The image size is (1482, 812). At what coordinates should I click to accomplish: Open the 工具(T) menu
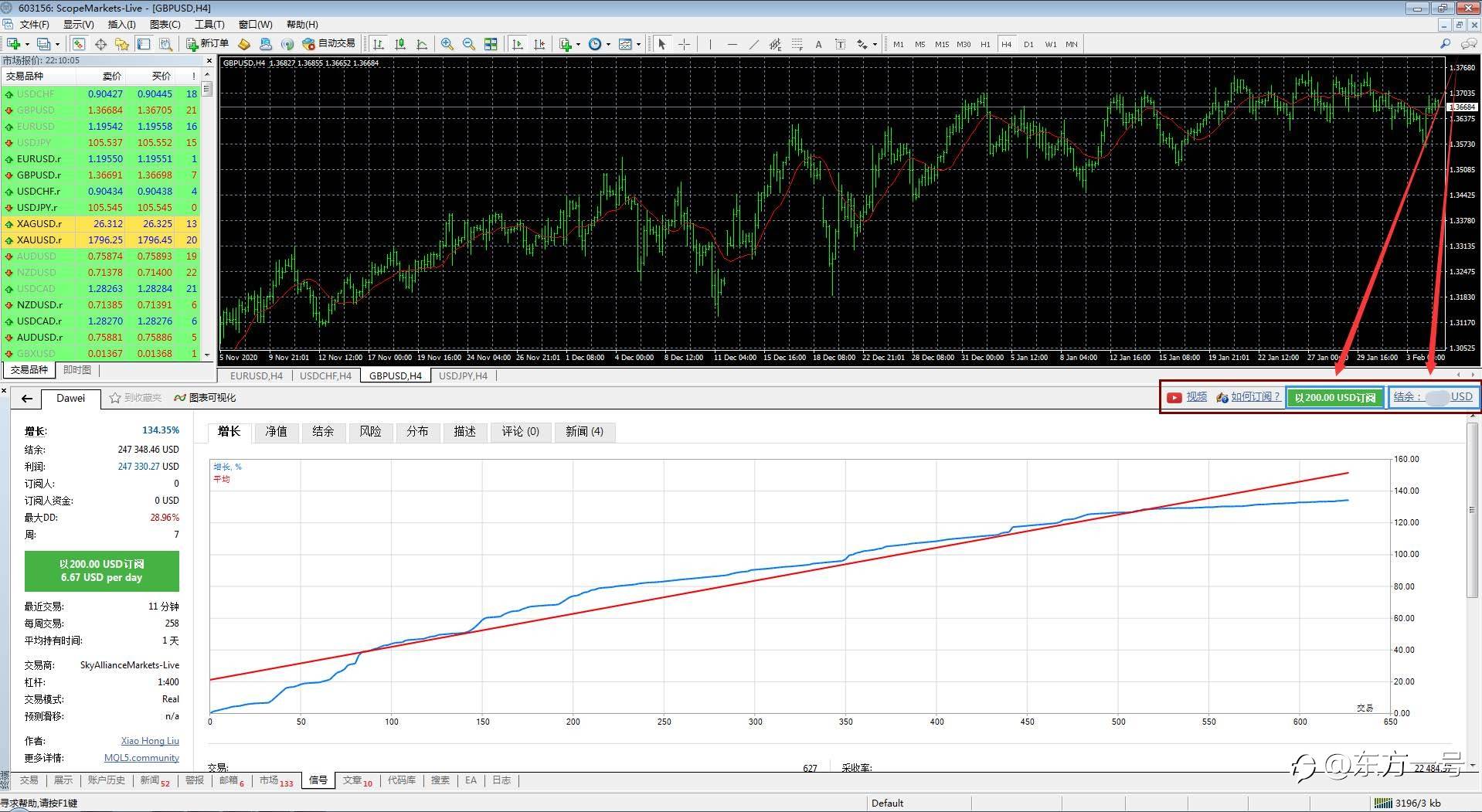(x=209, y=25)
